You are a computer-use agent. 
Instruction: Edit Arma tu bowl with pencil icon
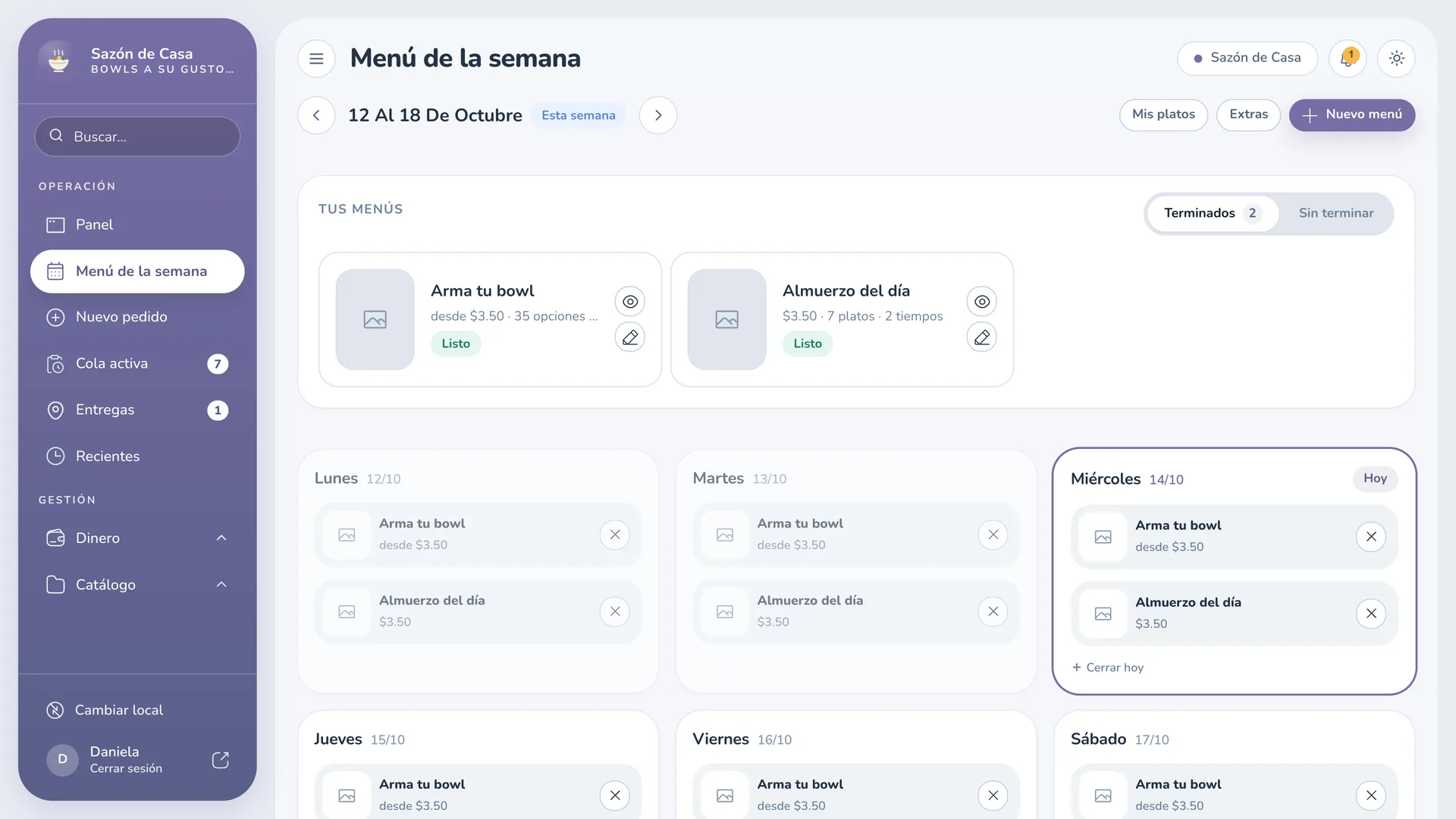(x=630, y=337)
